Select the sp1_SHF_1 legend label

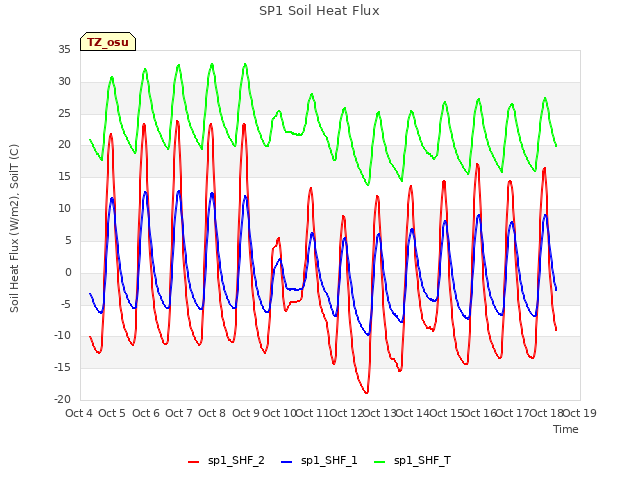329,460
